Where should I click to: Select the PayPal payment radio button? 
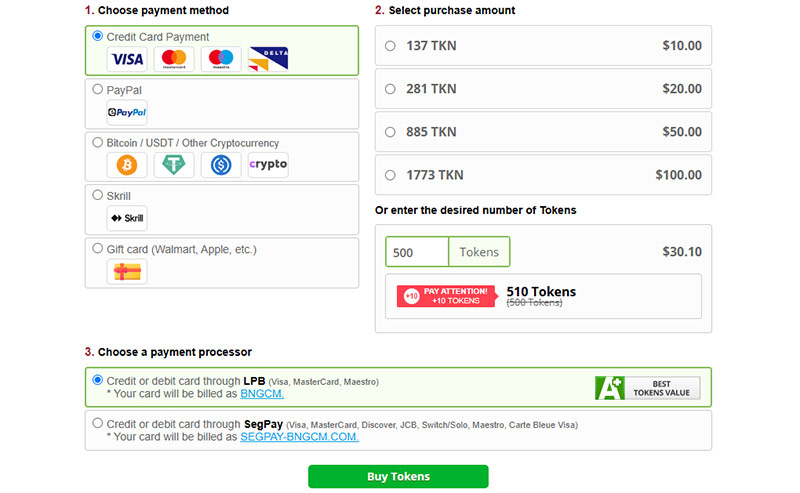(x=97, y=89)
